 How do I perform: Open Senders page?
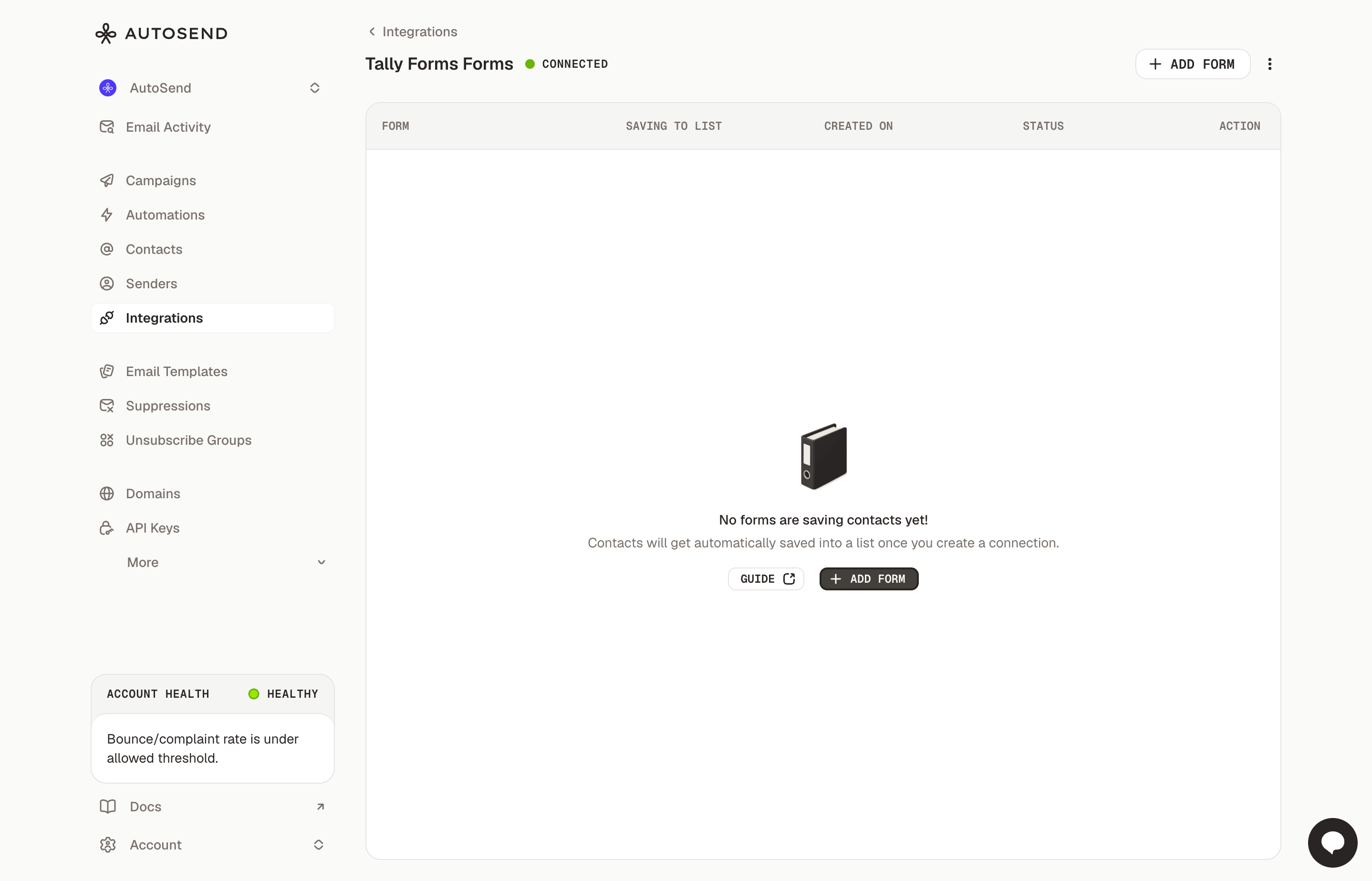tap(152, 283)
